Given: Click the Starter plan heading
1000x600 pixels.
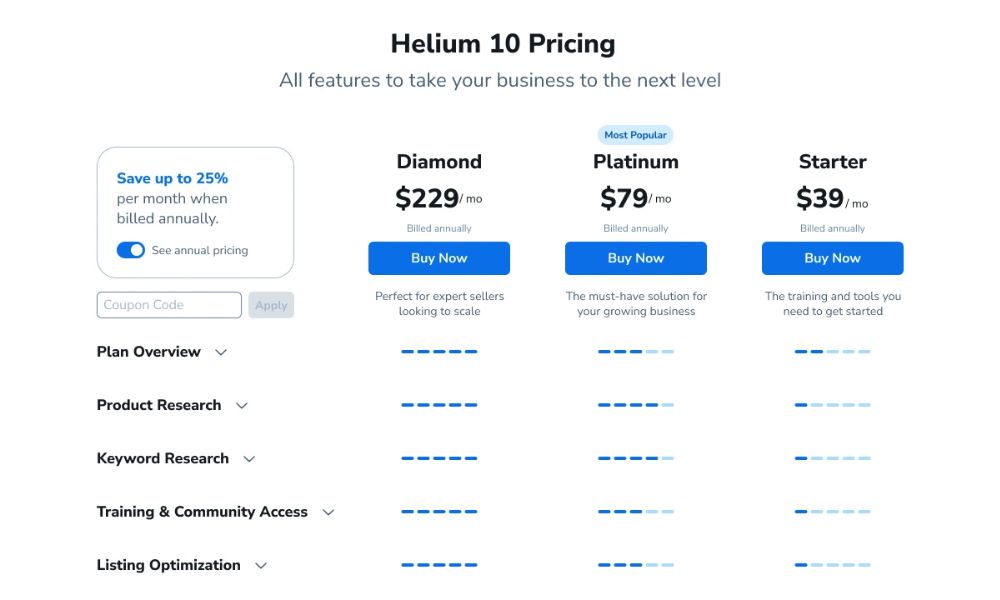Looking at the screenshot, I should [832, 161].
